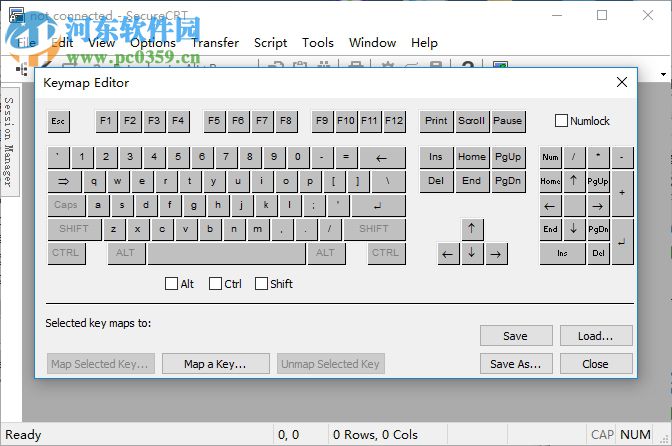Select the Del key in navigation cluster
Viewport: 672px width, 446px height.
coord(436,181)
